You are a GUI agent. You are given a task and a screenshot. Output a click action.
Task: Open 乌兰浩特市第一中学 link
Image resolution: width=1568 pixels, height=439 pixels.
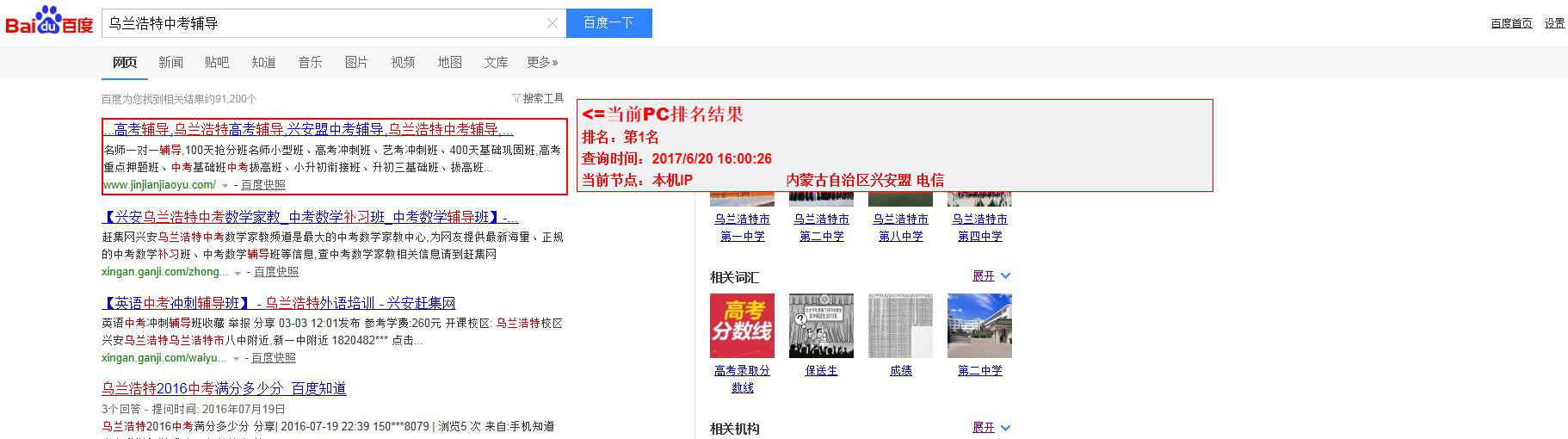742,227
